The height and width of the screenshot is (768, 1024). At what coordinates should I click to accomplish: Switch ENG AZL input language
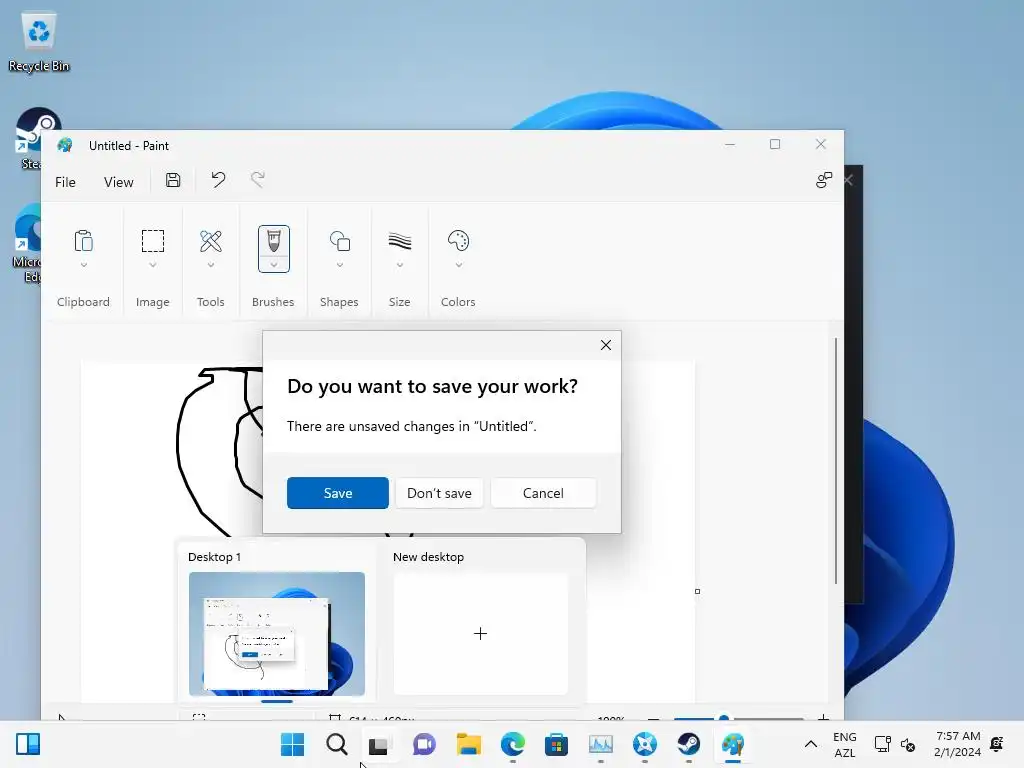tap(844, 744)
